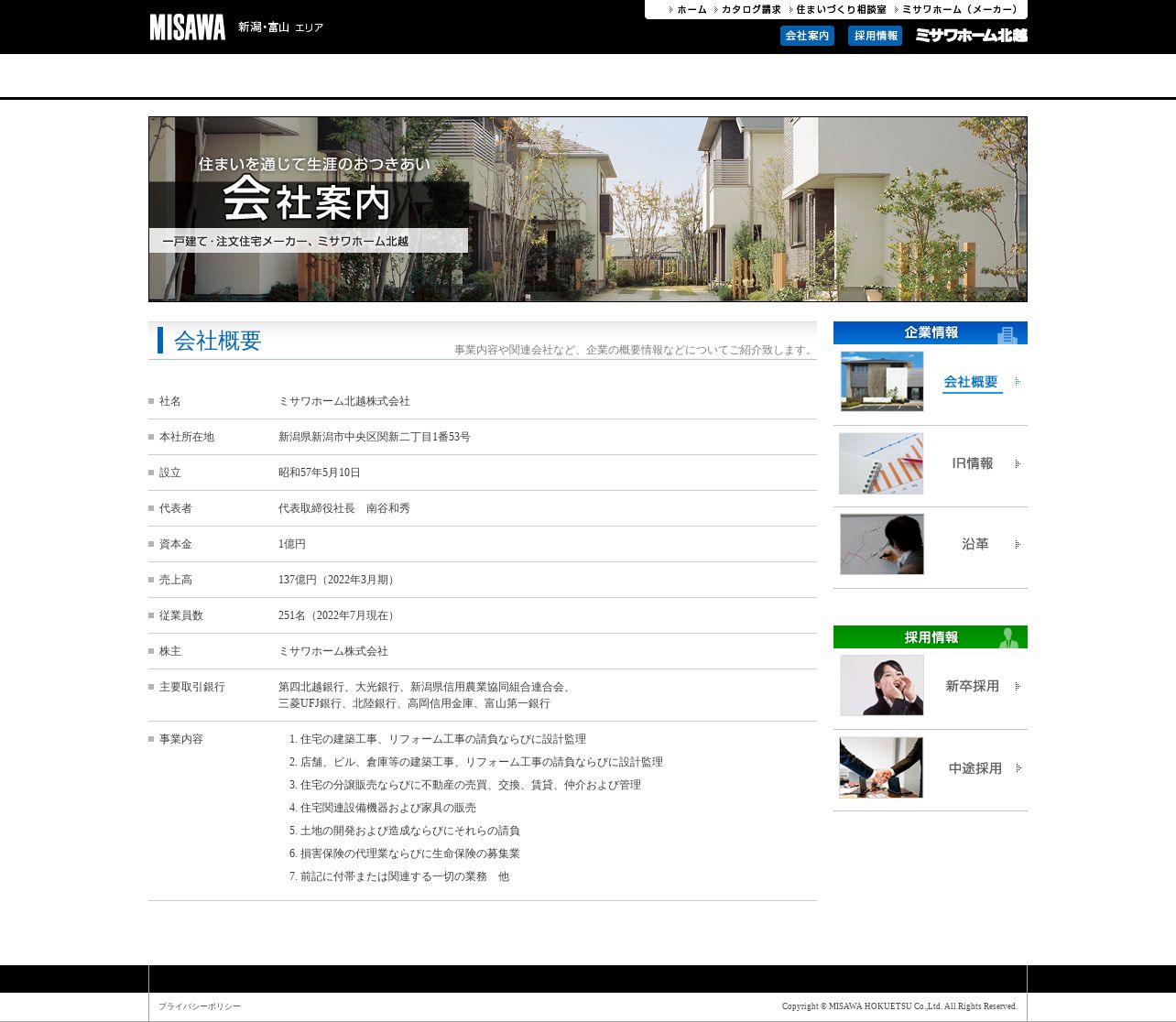Select shareholder ミサワホーム株式会社

[x=333, y=651]
